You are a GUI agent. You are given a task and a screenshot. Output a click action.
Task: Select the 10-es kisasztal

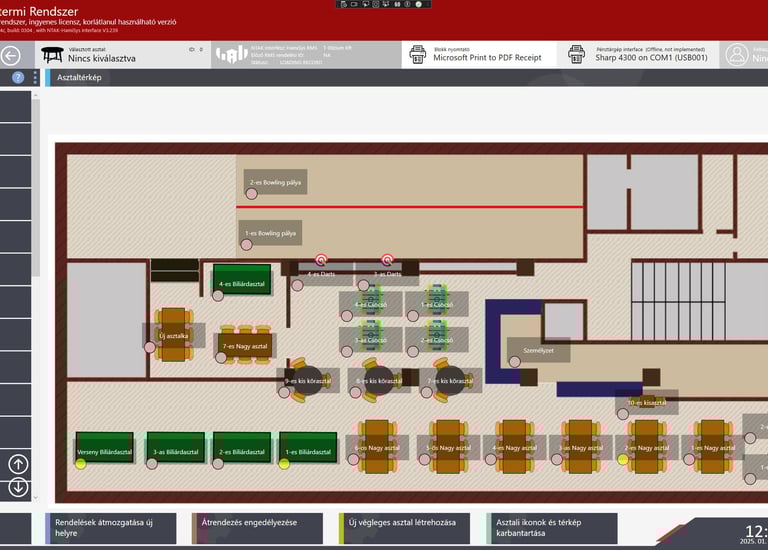[647, 403]
